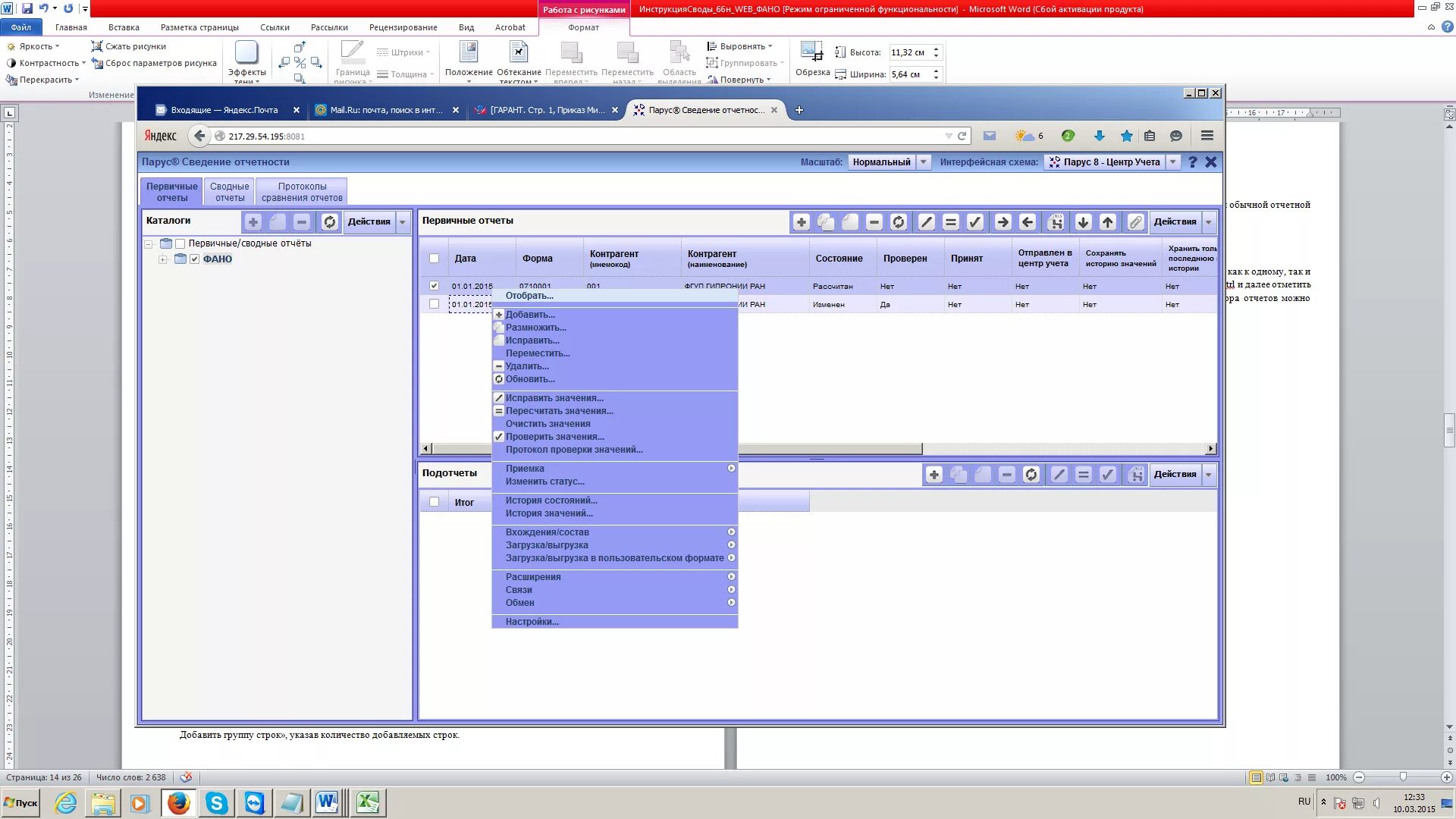Open Word Файл tab
The height and width of the screenshot is (819, 1456).
point(21,27)
